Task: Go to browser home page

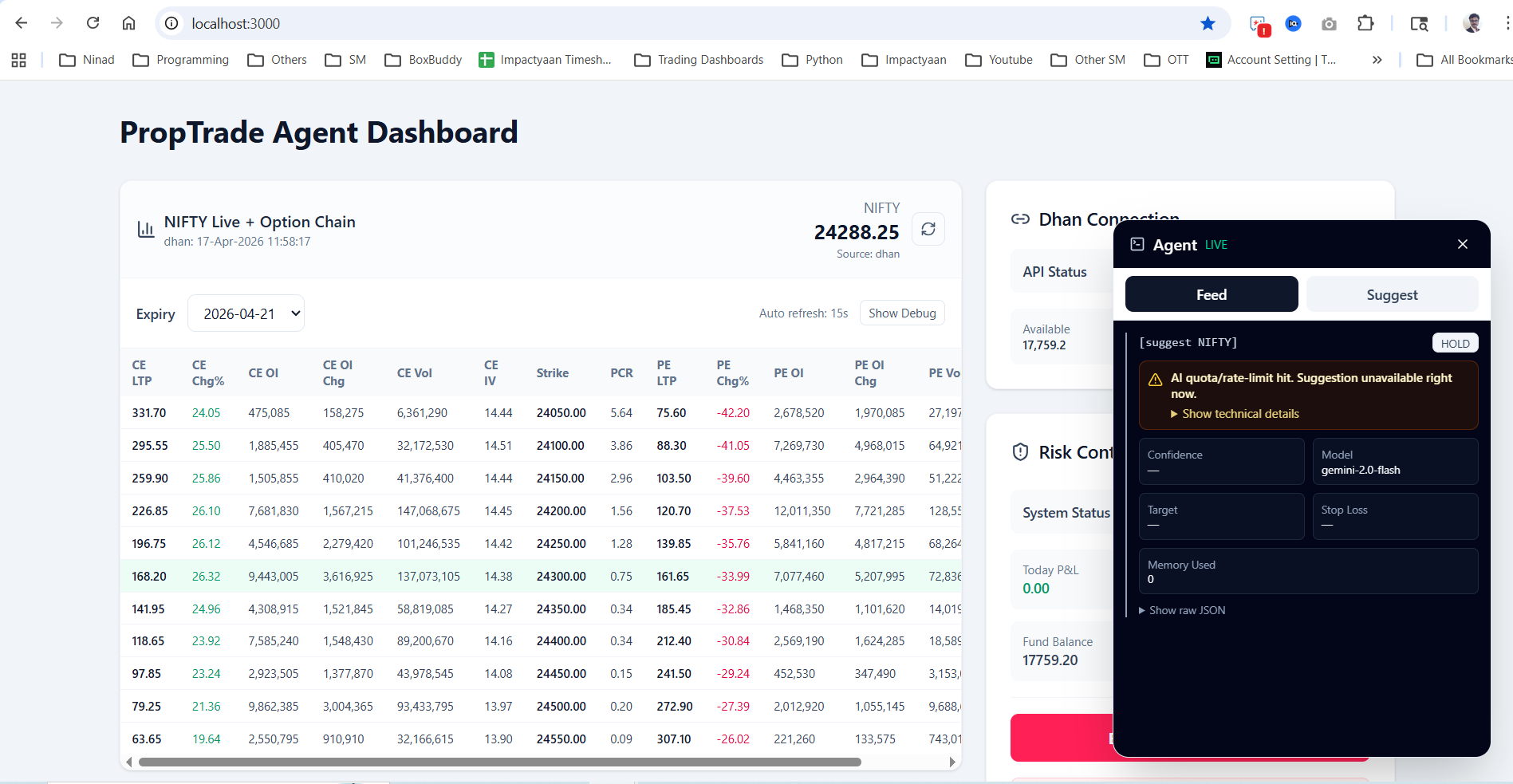Action: coord(128,23)
